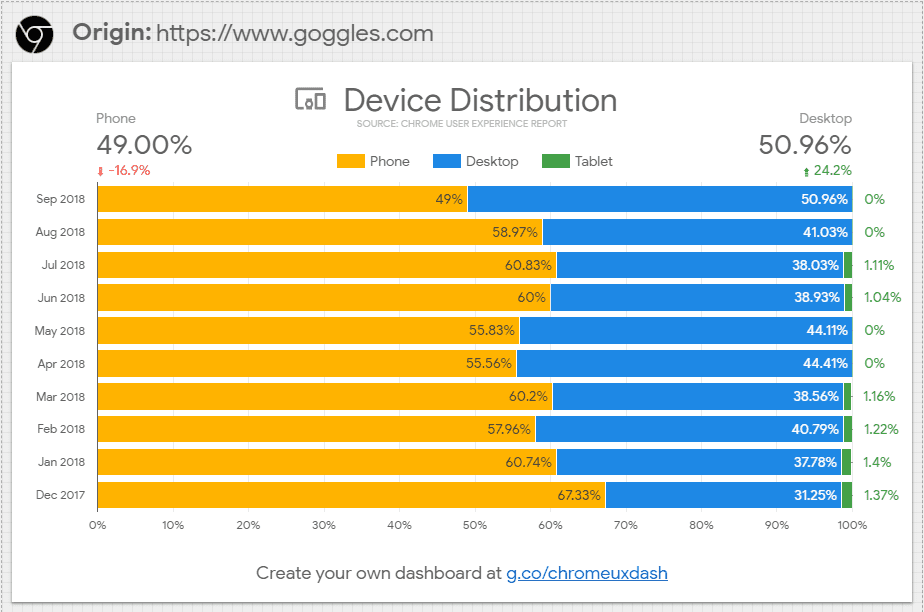924x612 pixels.
Task: Click the devices icon beside Device Distribution
Action: click(311, 100)
